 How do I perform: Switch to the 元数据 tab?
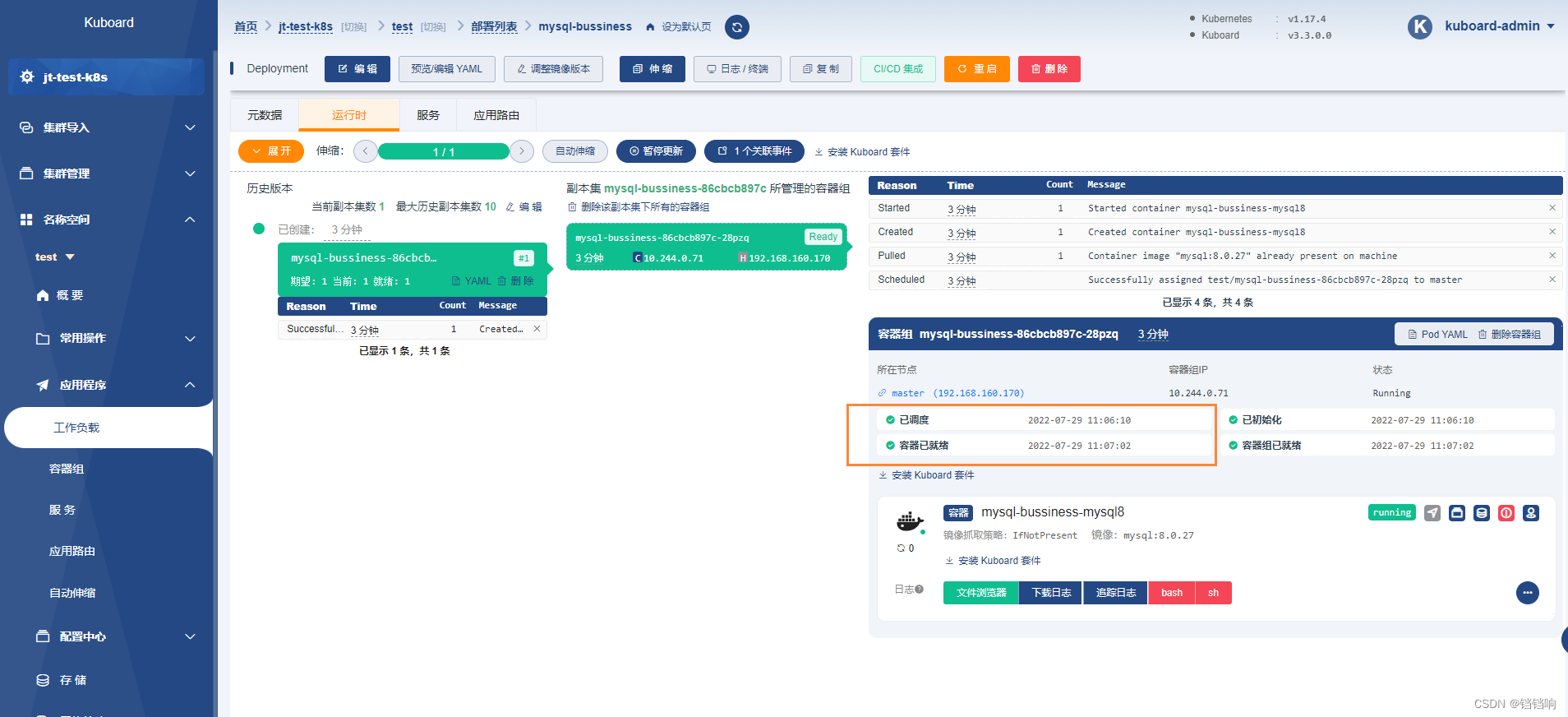[x=265, y=115]
